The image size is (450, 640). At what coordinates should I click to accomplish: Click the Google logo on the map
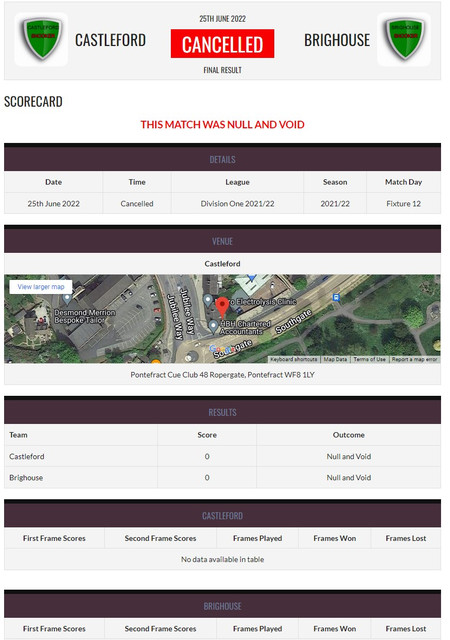point(223,349)
